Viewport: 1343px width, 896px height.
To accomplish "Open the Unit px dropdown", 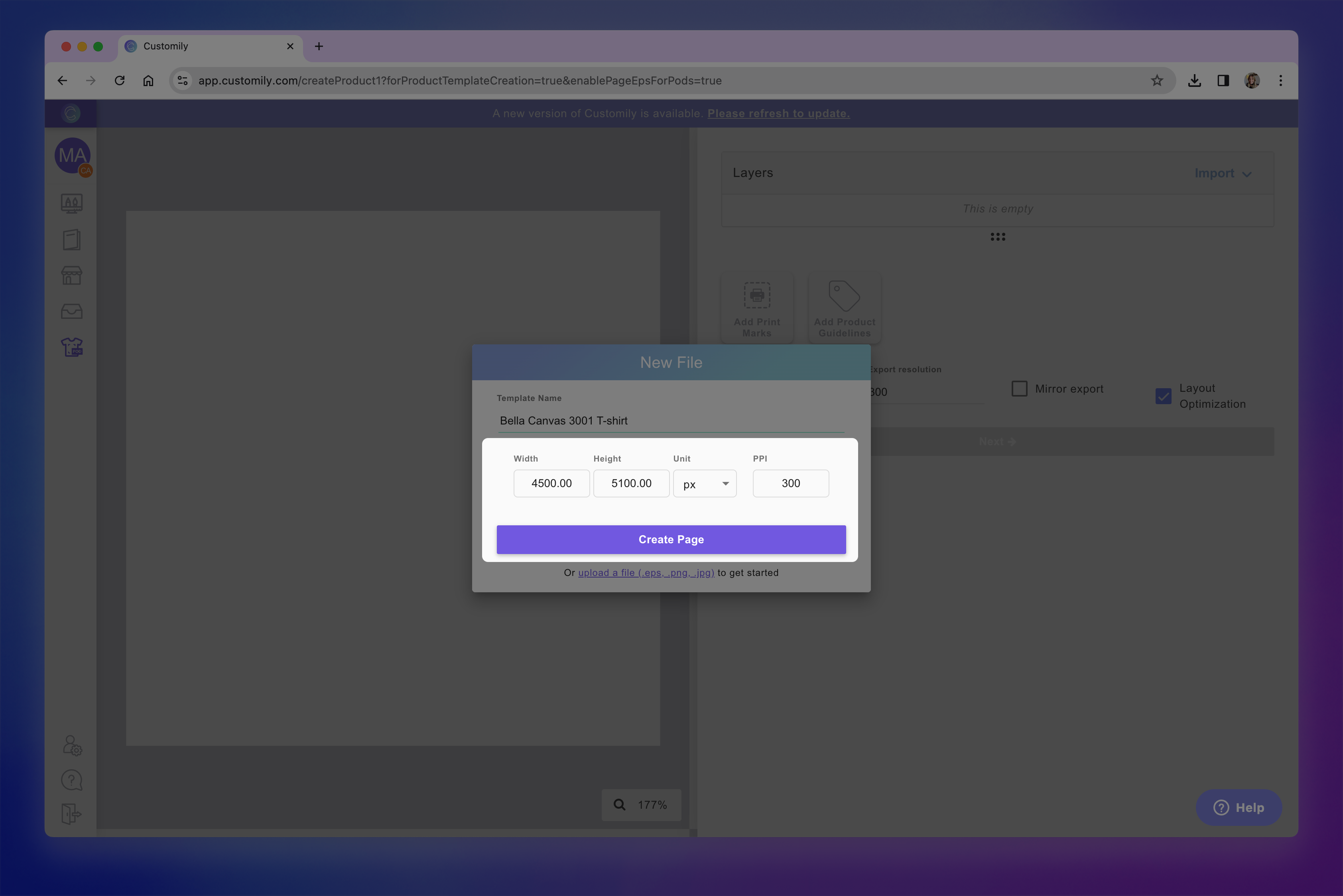I will pyautogui.click(x=704, y=484).
